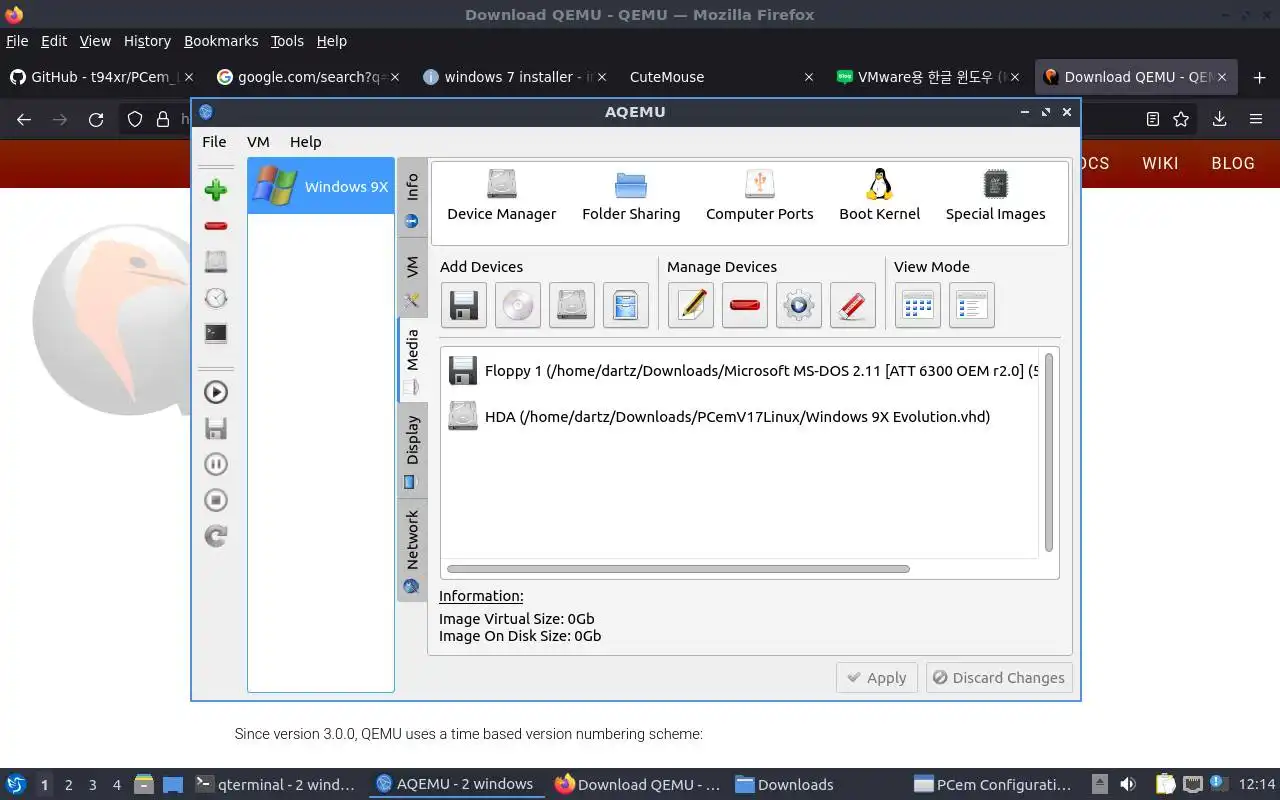Image resolution: width=1280 pixels, height=800 pixels.
Task: Start the VM with the play icon
Action: pos(216,392)
